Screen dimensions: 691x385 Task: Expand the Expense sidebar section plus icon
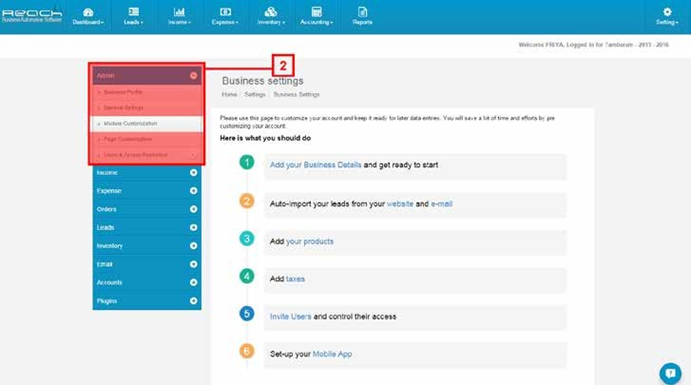pyautogui.click(x=193, y=191)
